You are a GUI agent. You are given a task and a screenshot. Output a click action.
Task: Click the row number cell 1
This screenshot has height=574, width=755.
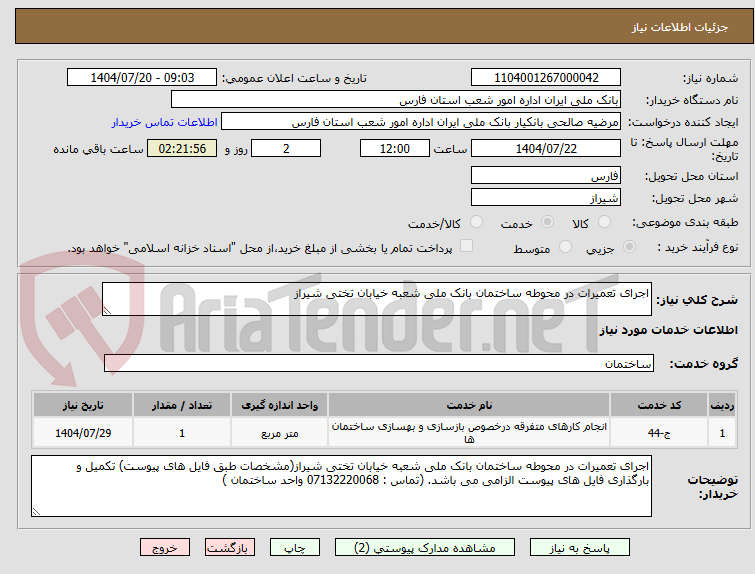(x=722, y=433)
